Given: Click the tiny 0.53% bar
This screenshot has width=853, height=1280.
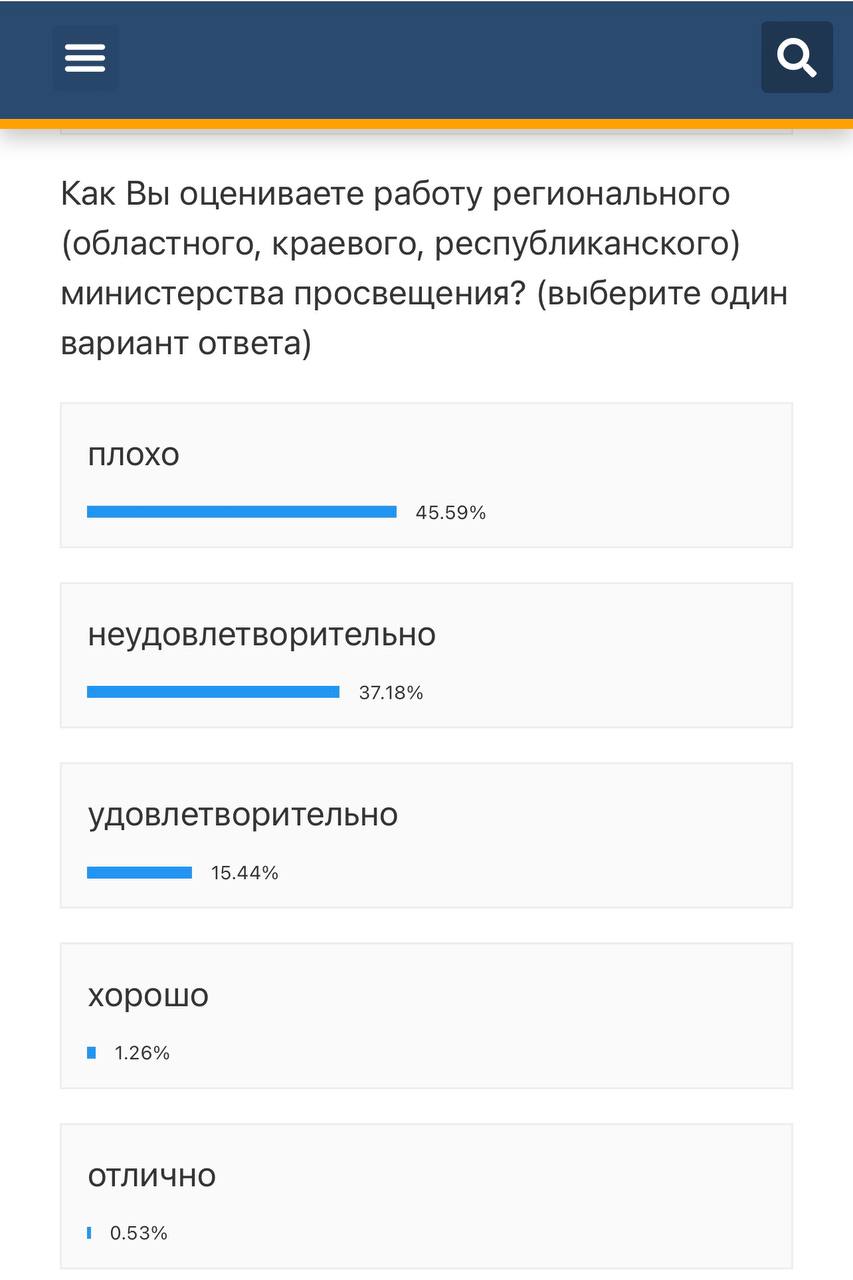Looking at the screenshot, I should [x=89, y=1232].
